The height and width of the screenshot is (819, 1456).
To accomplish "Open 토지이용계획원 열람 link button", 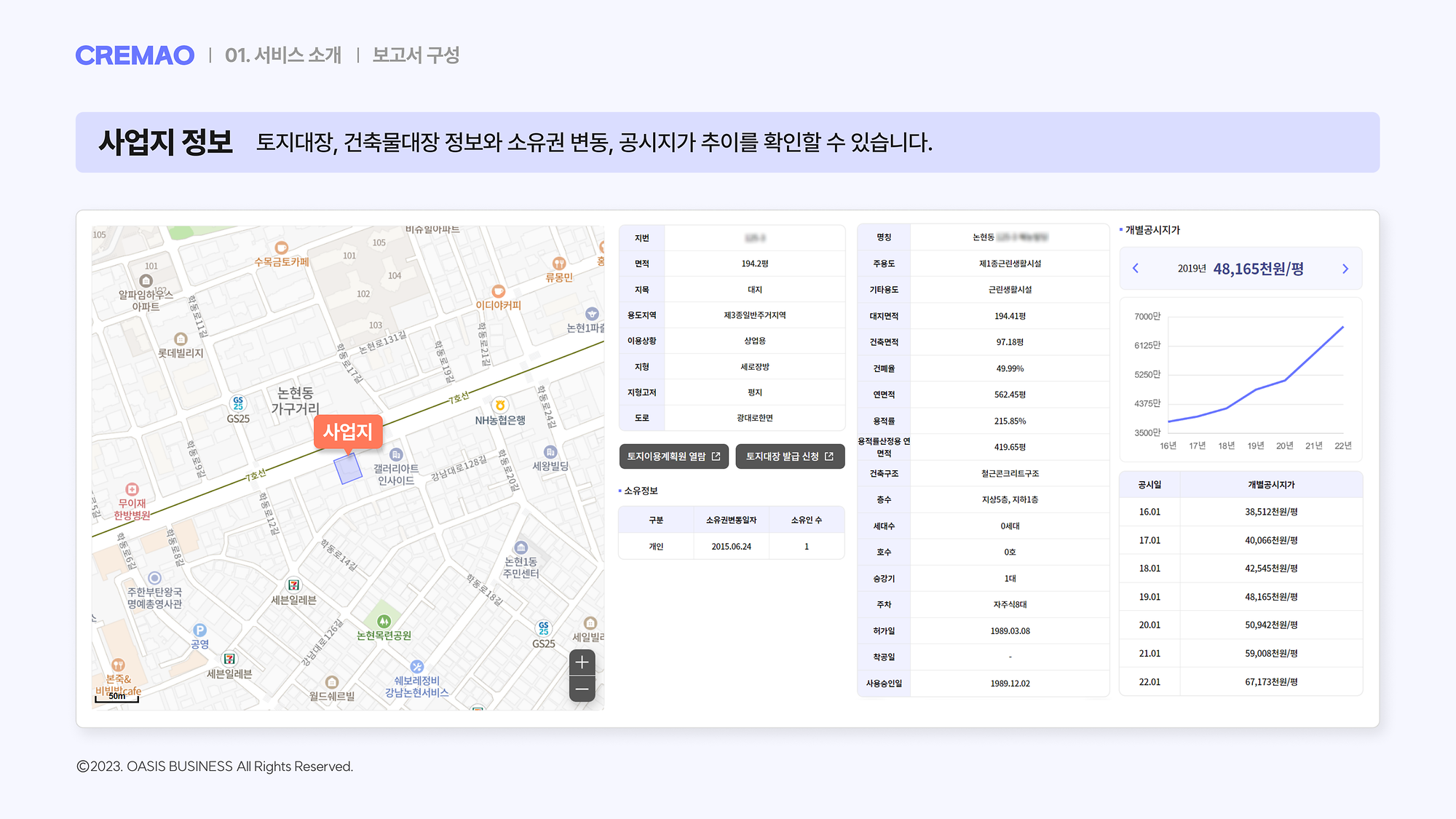I will 673,456.
